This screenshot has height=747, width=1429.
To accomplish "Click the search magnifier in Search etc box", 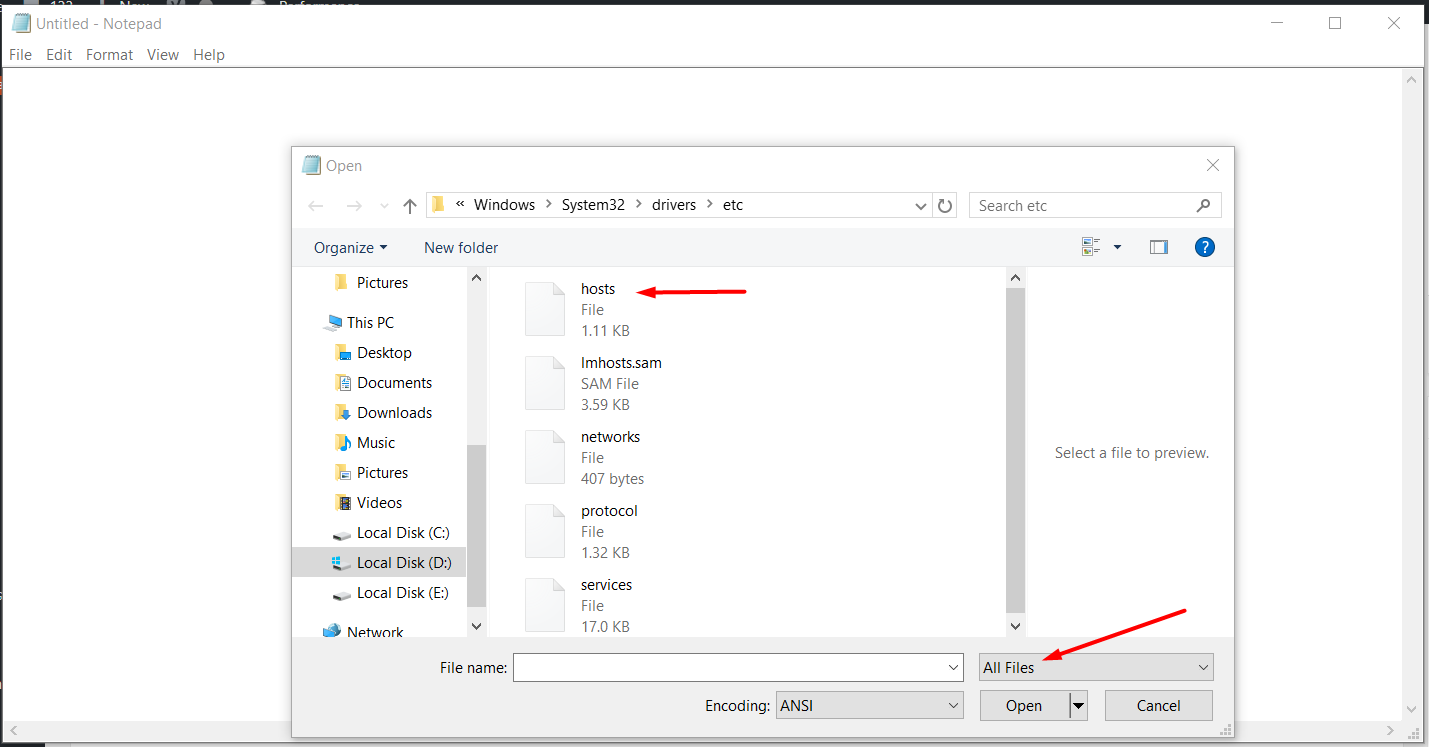I will [1203, 204].
